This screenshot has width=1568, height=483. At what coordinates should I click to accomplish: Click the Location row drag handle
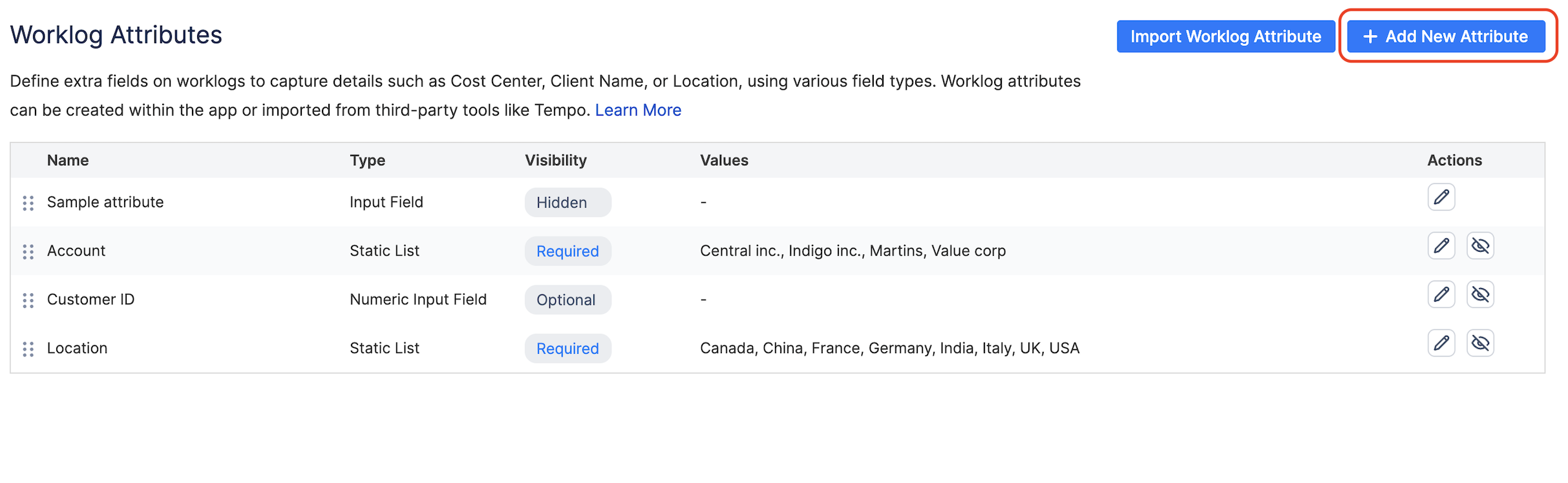pos(28,349)
